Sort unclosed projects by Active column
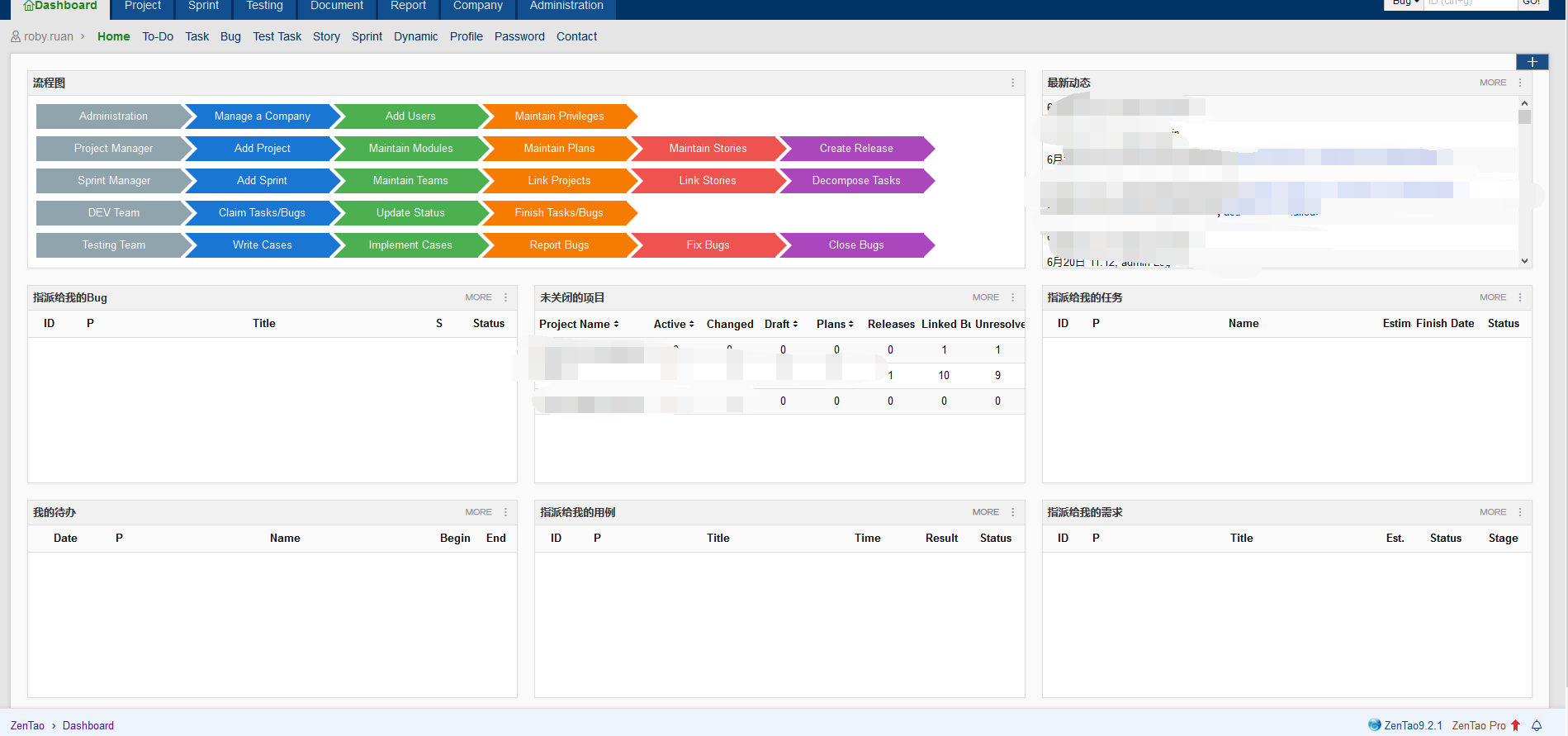1568x736 pixels. [x=674, y=324]
